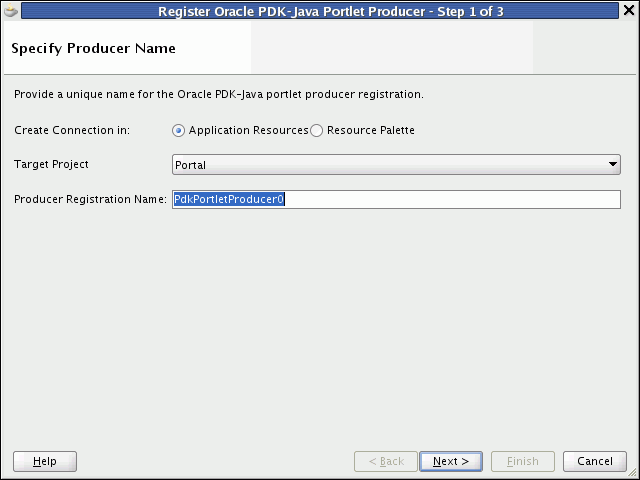Click the 'Producer Registration Name:' label
The height and width of the screenshot is (480, 640).
90,199
